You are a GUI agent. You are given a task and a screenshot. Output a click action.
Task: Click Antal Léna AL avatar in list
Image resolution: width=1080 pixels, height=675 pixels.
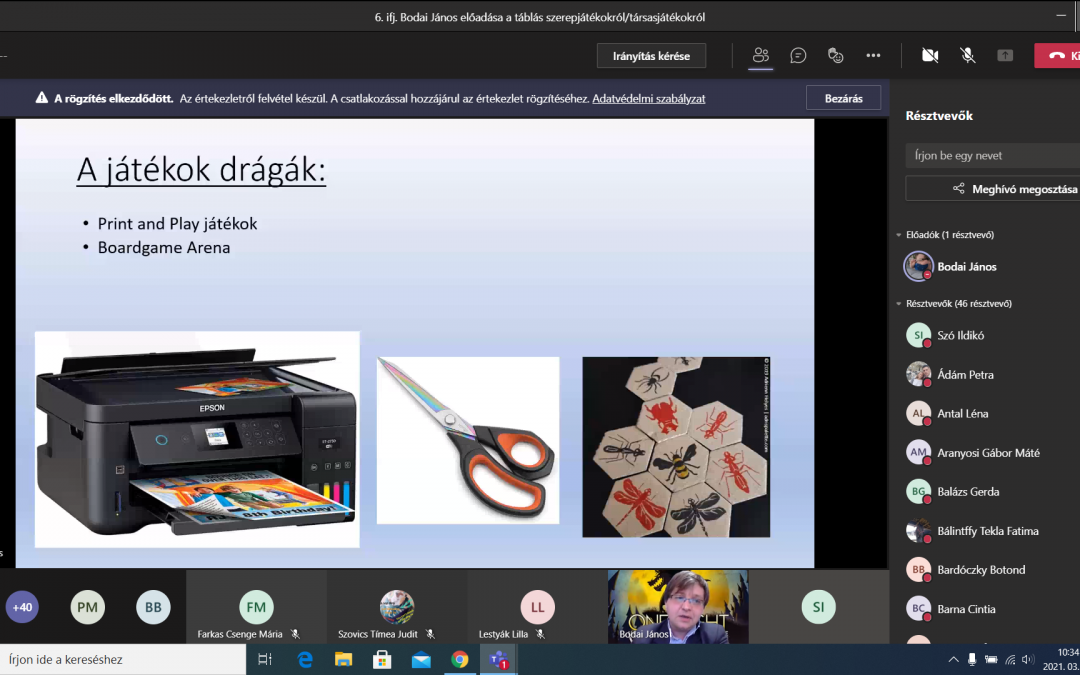coord(918,413)
